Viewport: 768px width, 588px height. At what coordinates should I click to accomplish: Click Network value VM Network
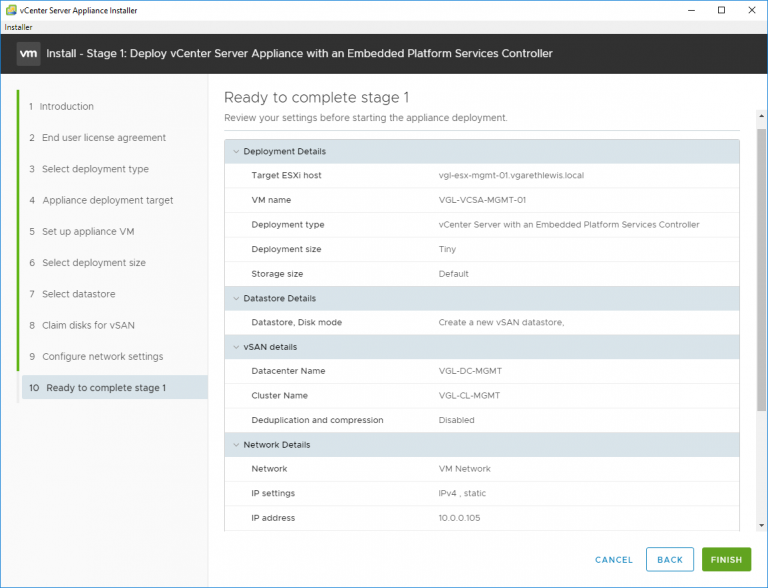pos(464,468)
